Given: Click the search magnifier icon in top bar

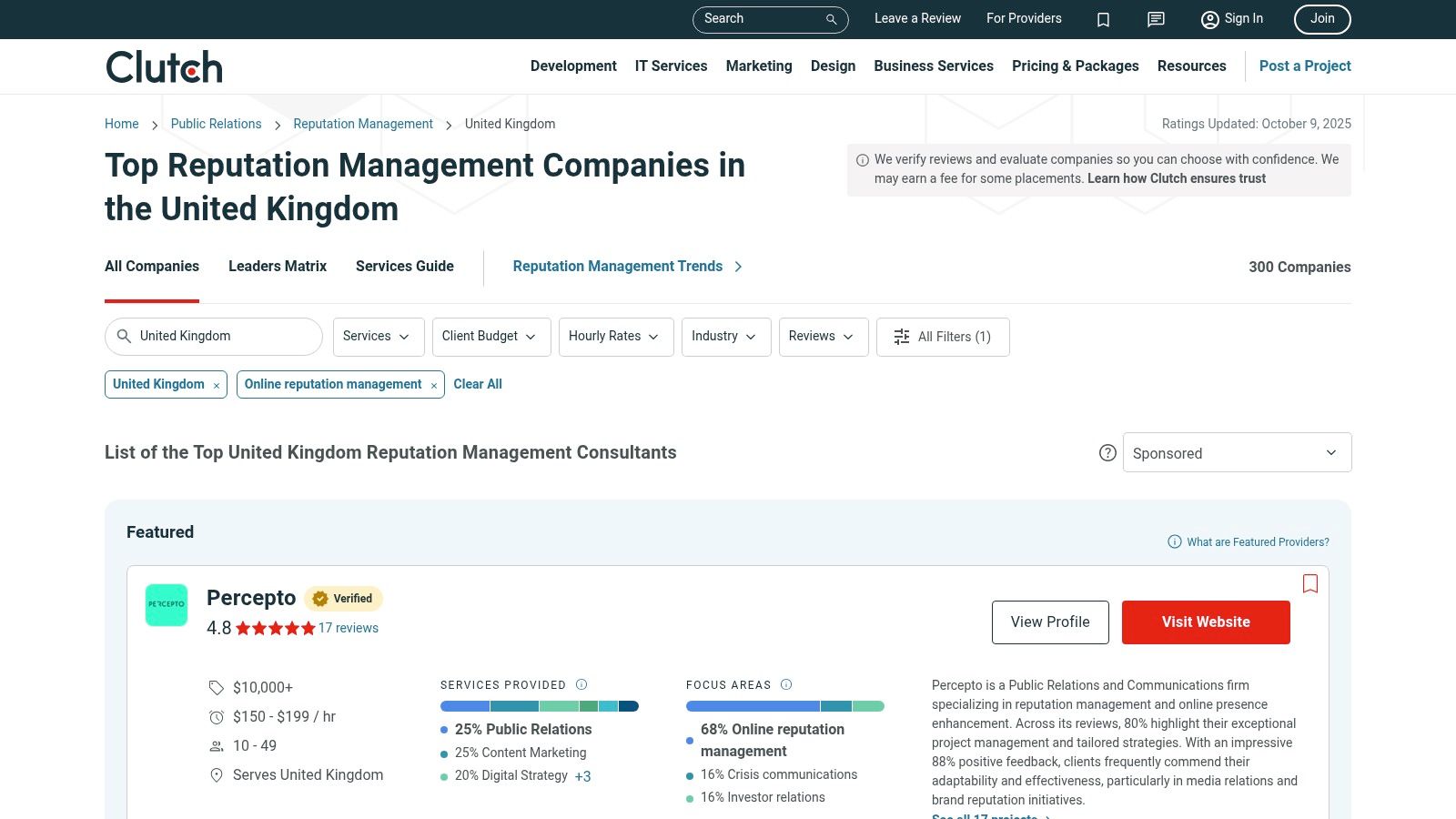Looking at the screenshot, I should 831,19.
